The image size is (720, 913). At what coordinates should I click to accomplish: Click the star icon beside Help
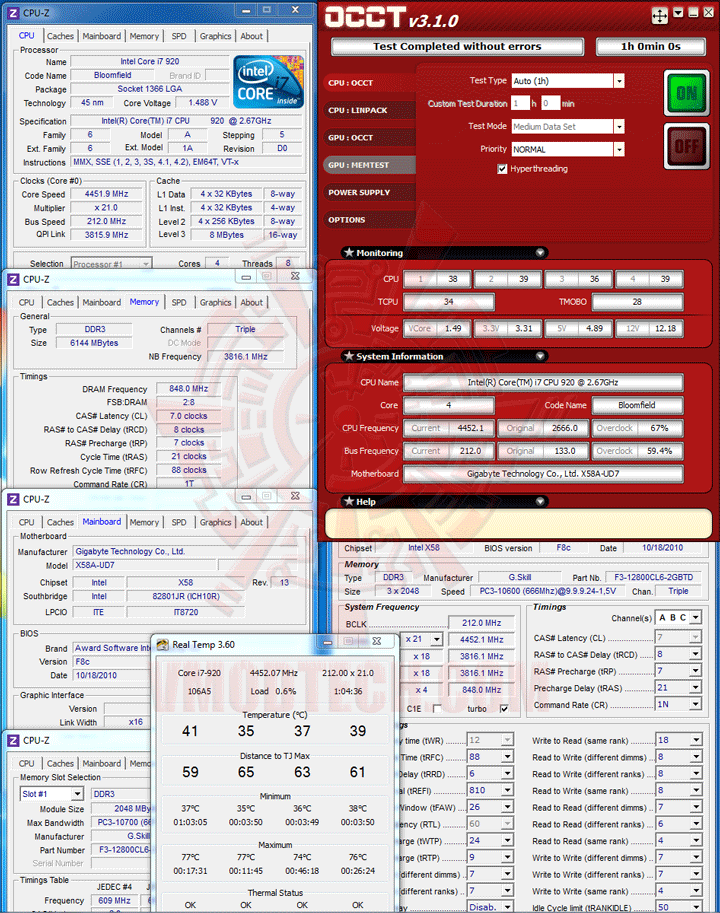(x=349, y=501)
